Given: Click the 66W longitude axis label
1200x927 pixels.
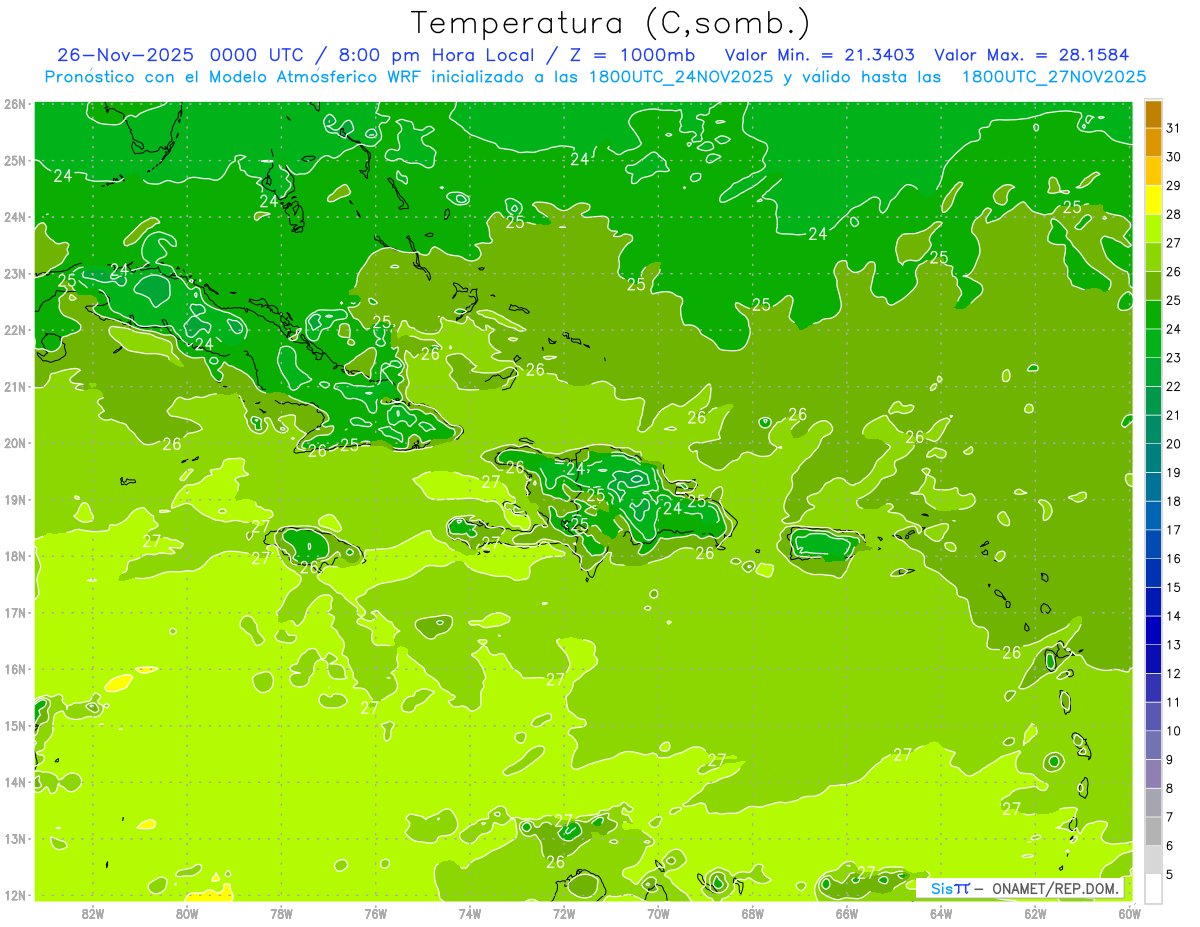Looking at the screenshot, I should click(x=847, y=913).
